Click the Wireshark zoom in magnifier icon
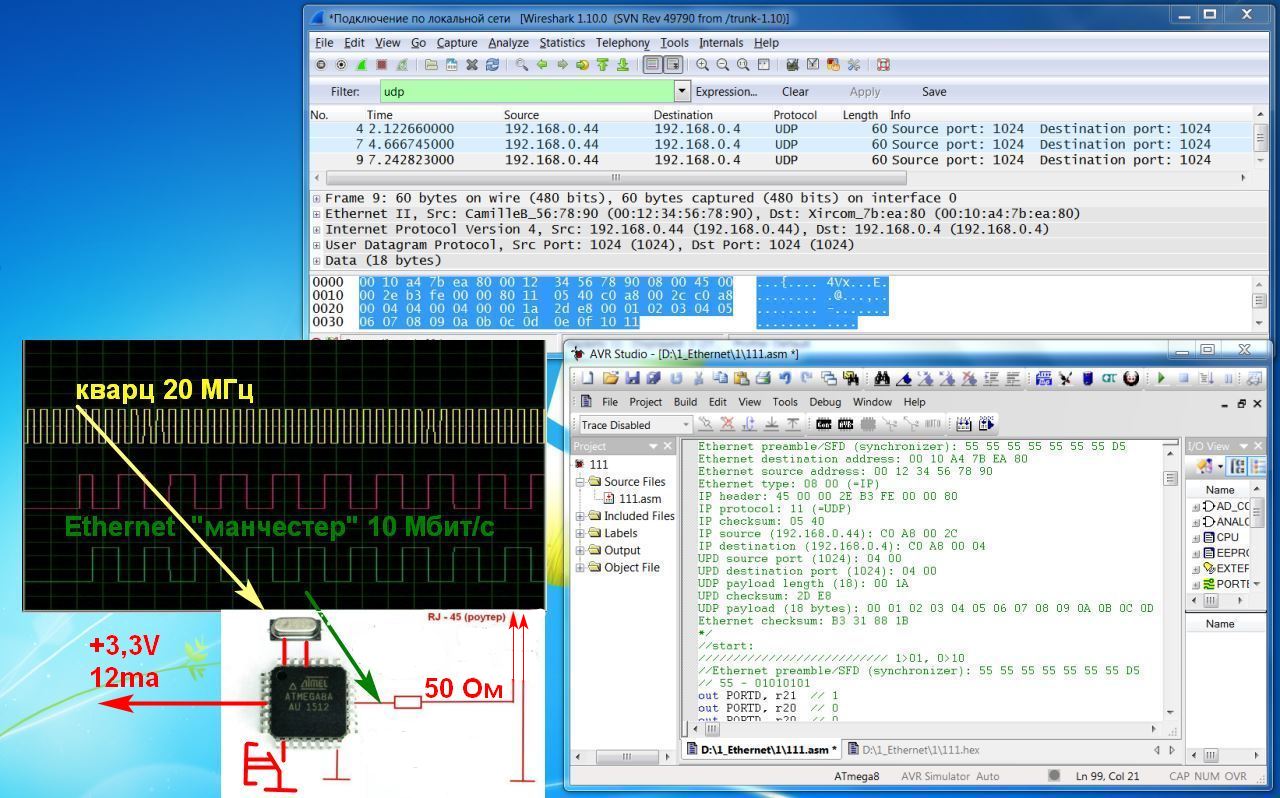The height and width of the screenshot is (798, 1280). [703, 65]
